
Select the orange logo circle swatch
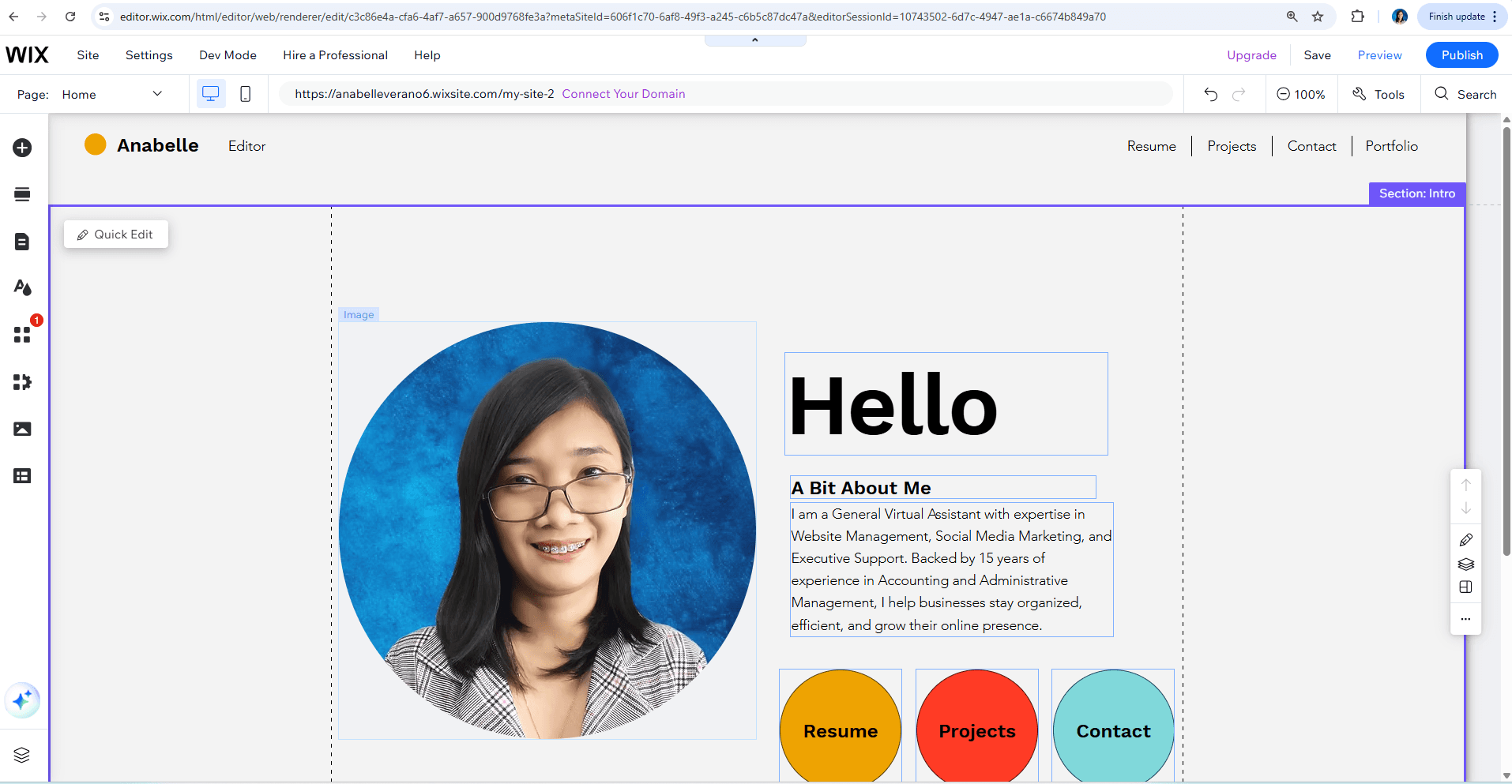tap(95, 144)
